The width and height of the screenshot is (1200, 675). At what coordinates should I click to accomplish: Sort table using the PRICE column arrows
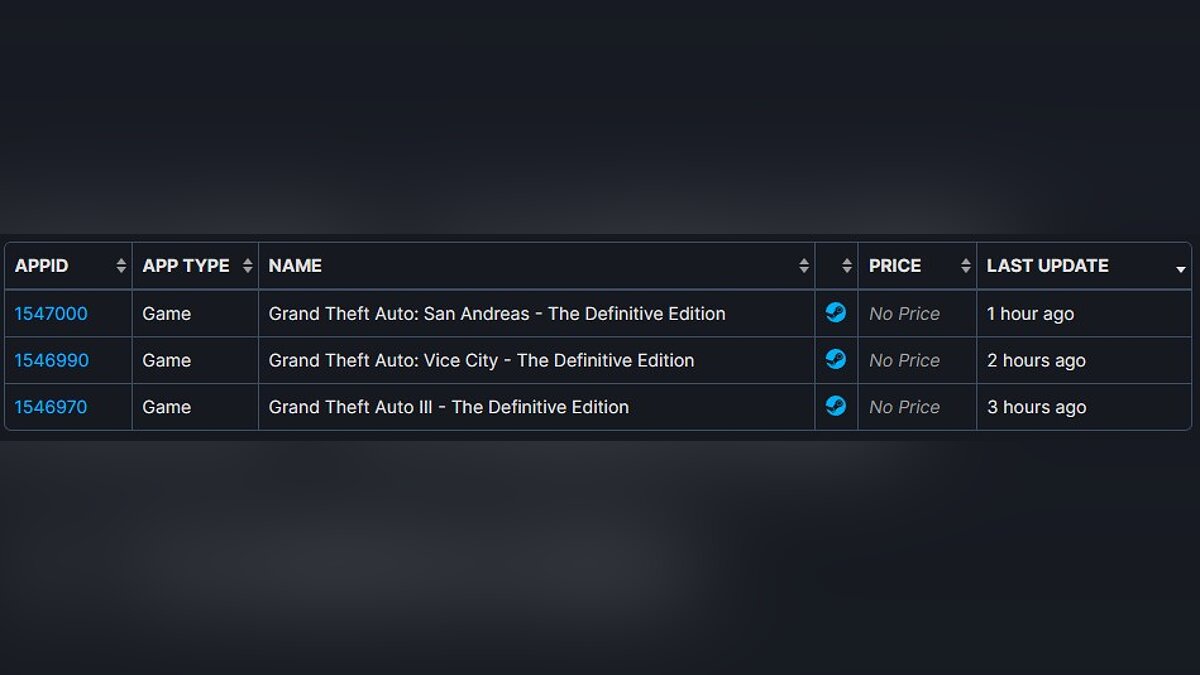click(x=965, y=266)
